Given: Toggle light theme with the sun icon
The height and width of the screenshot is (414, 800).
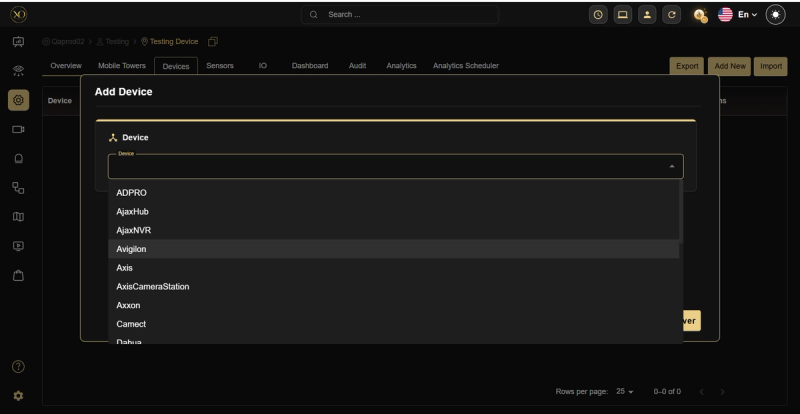Looking at the screenshot, I should tap(776, 15).
